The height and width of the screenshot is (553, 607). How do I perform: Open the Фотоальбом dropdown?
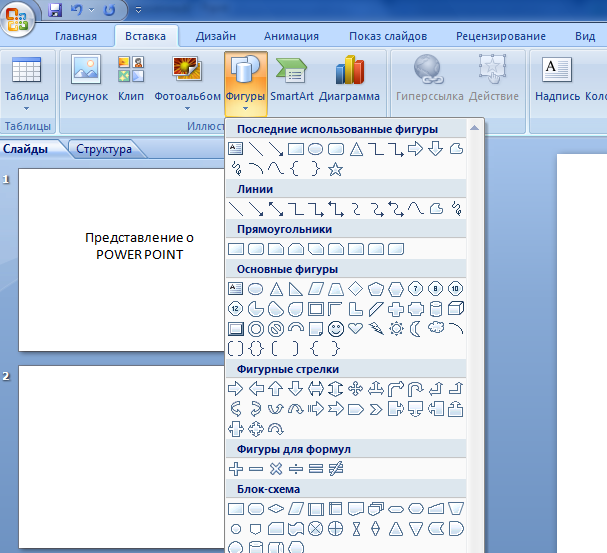tap(187, 83)
